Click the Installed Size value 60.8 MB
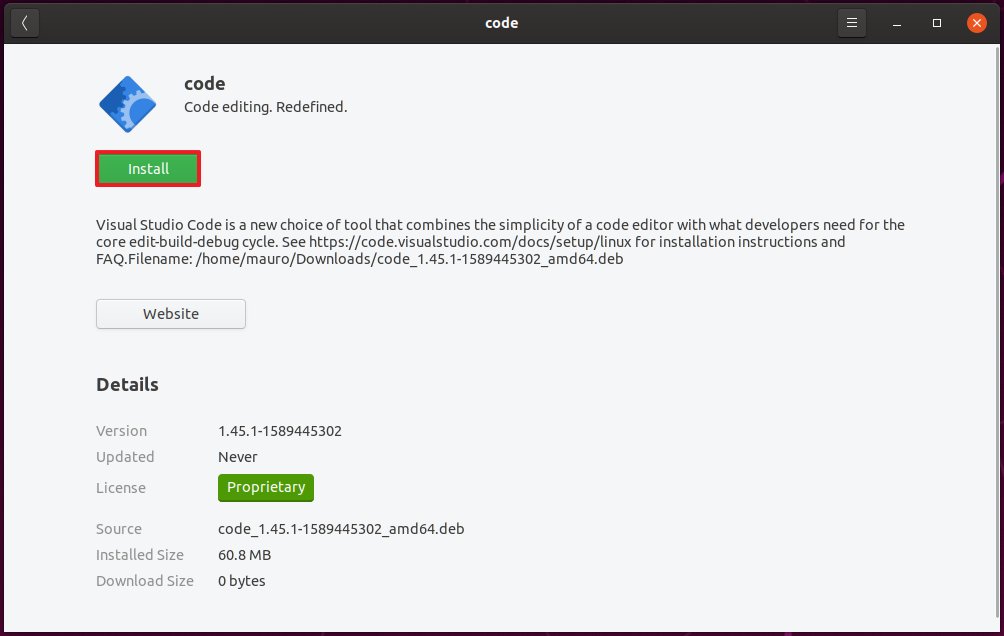 pos(244,555)
